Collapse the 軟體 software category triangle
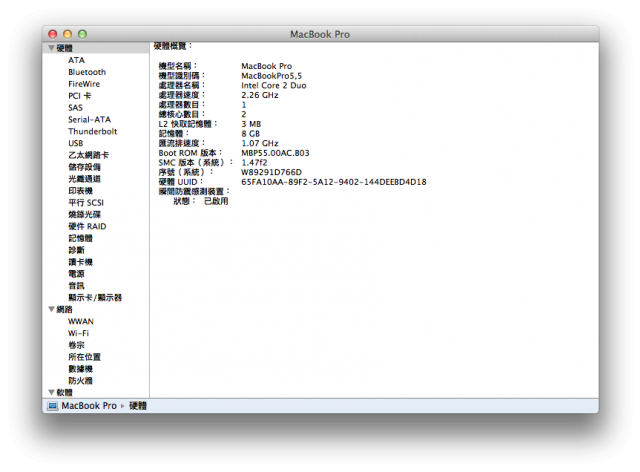The image size is (640, 472). 51,392
